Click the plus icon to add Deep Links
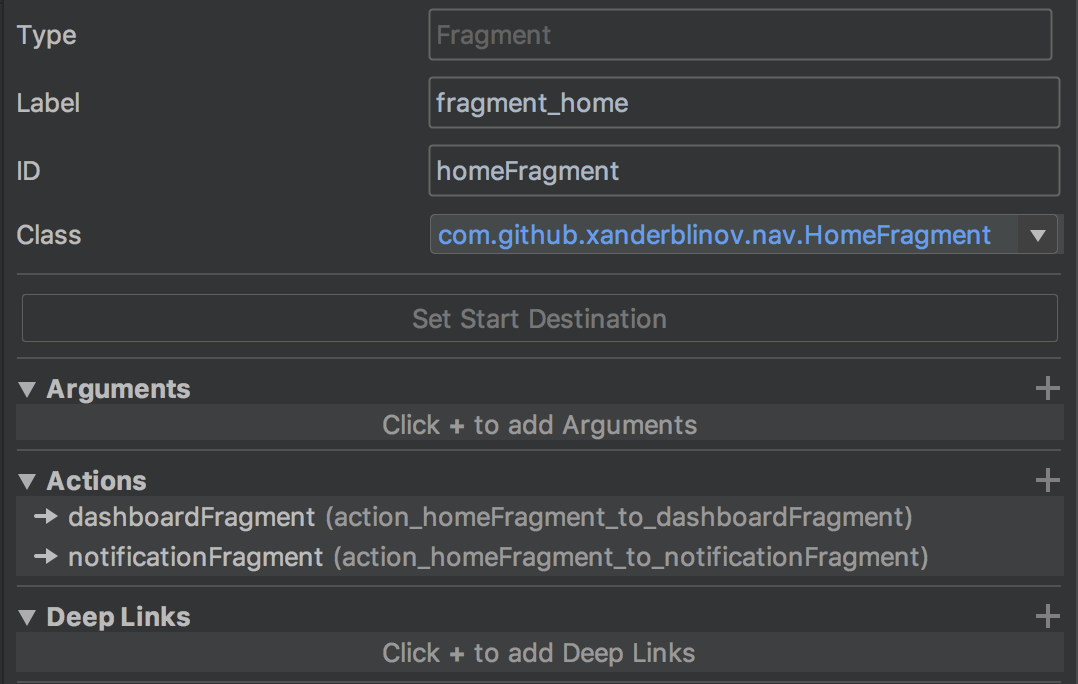Image resolution: width=1078 pixels, height=684 pixels. tap(1047, 617)
